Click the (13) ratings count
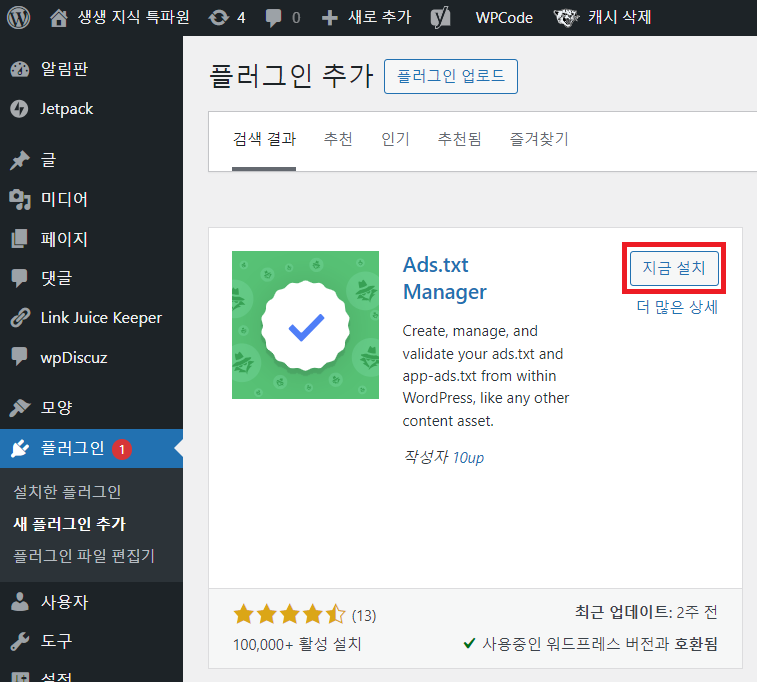 [364, 616]
